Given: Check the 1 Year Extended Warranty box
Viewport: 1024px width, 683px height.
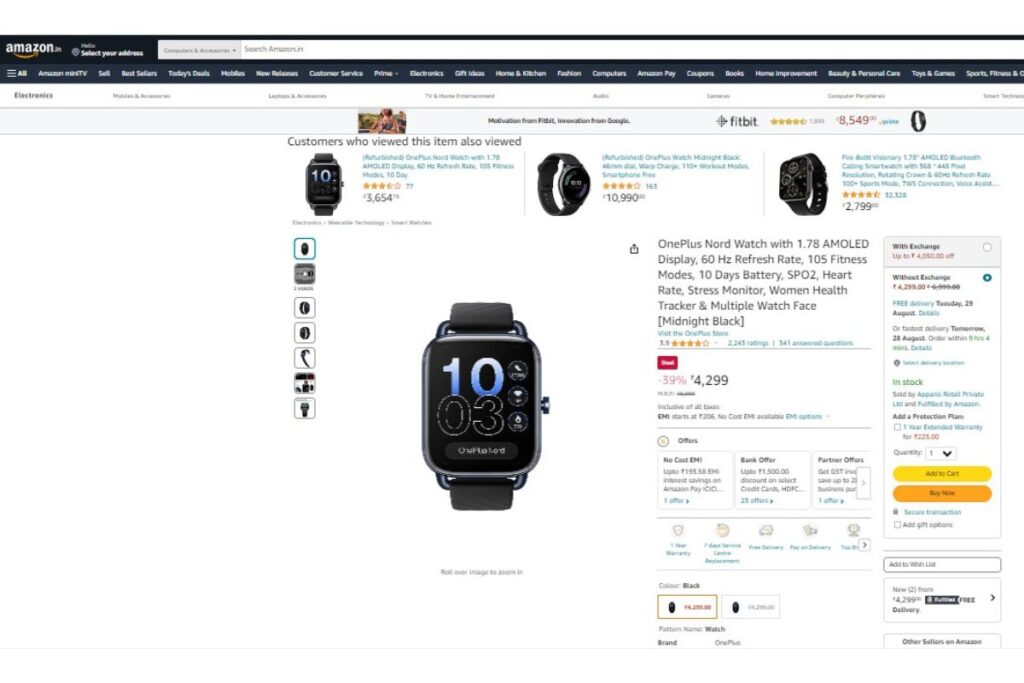Looking at the screenshot, I should [897, 427].
